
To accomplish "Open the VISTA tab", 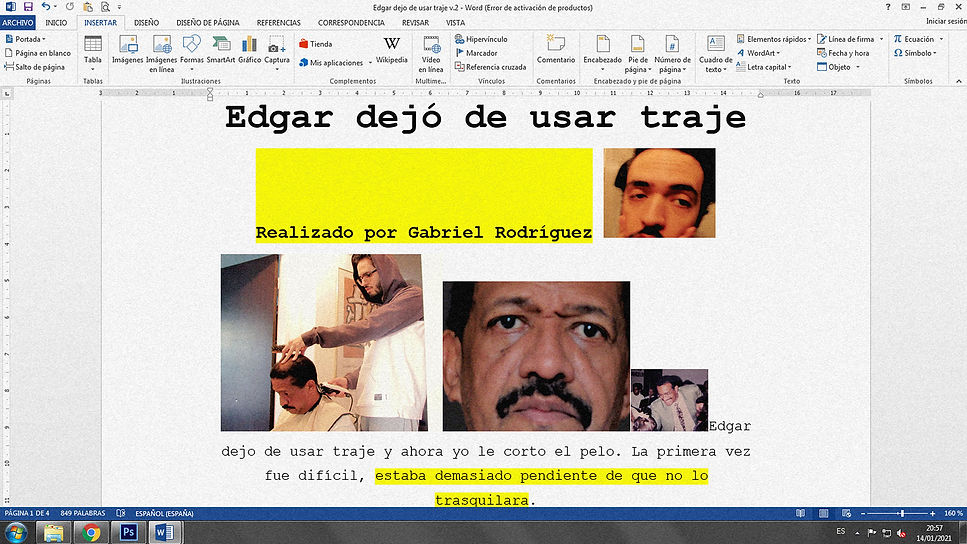I will coord(456,22).
